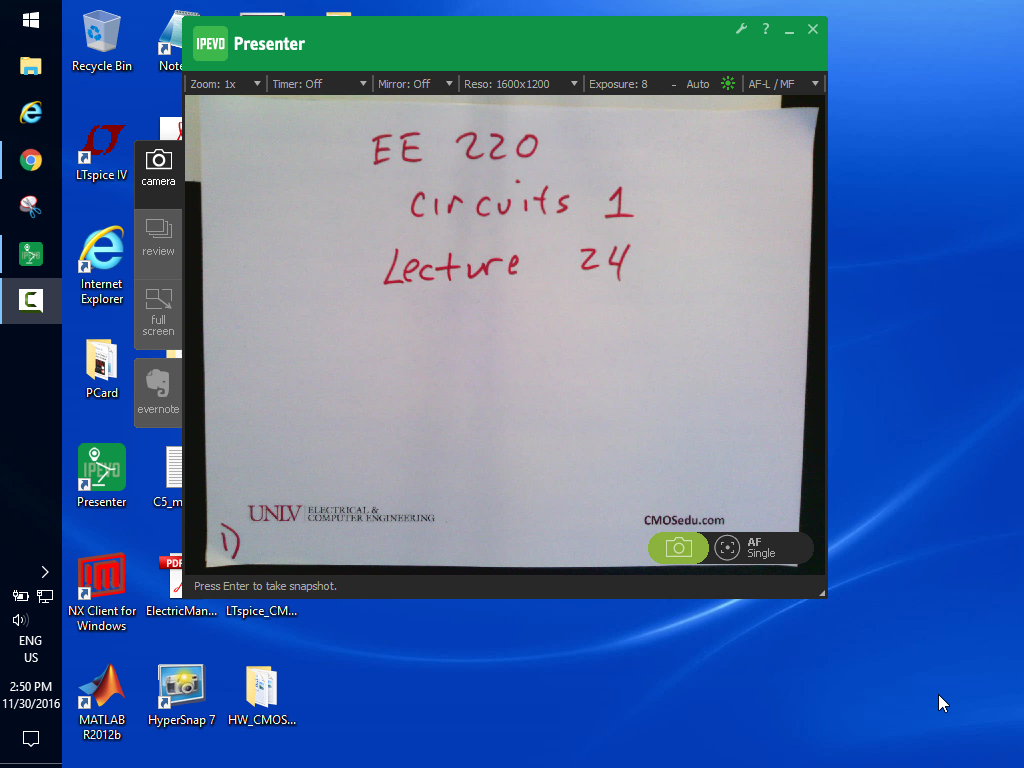The image size is (1024, 768).
Task: Launch MATLAB R2012b from desktop
Action: point(101,702)
